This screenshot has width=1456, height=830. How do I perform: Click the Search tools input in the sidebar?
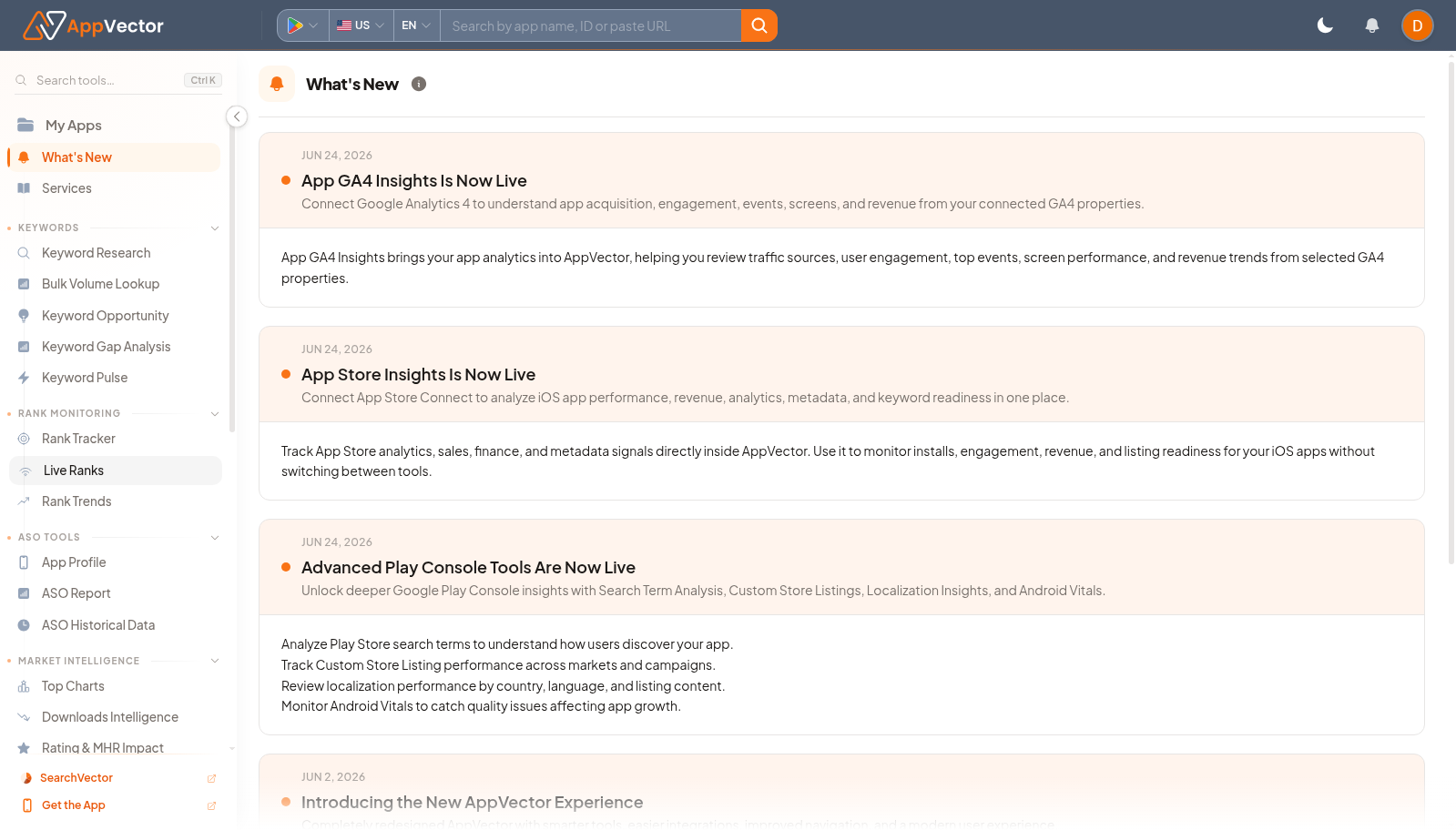(118, 80)
